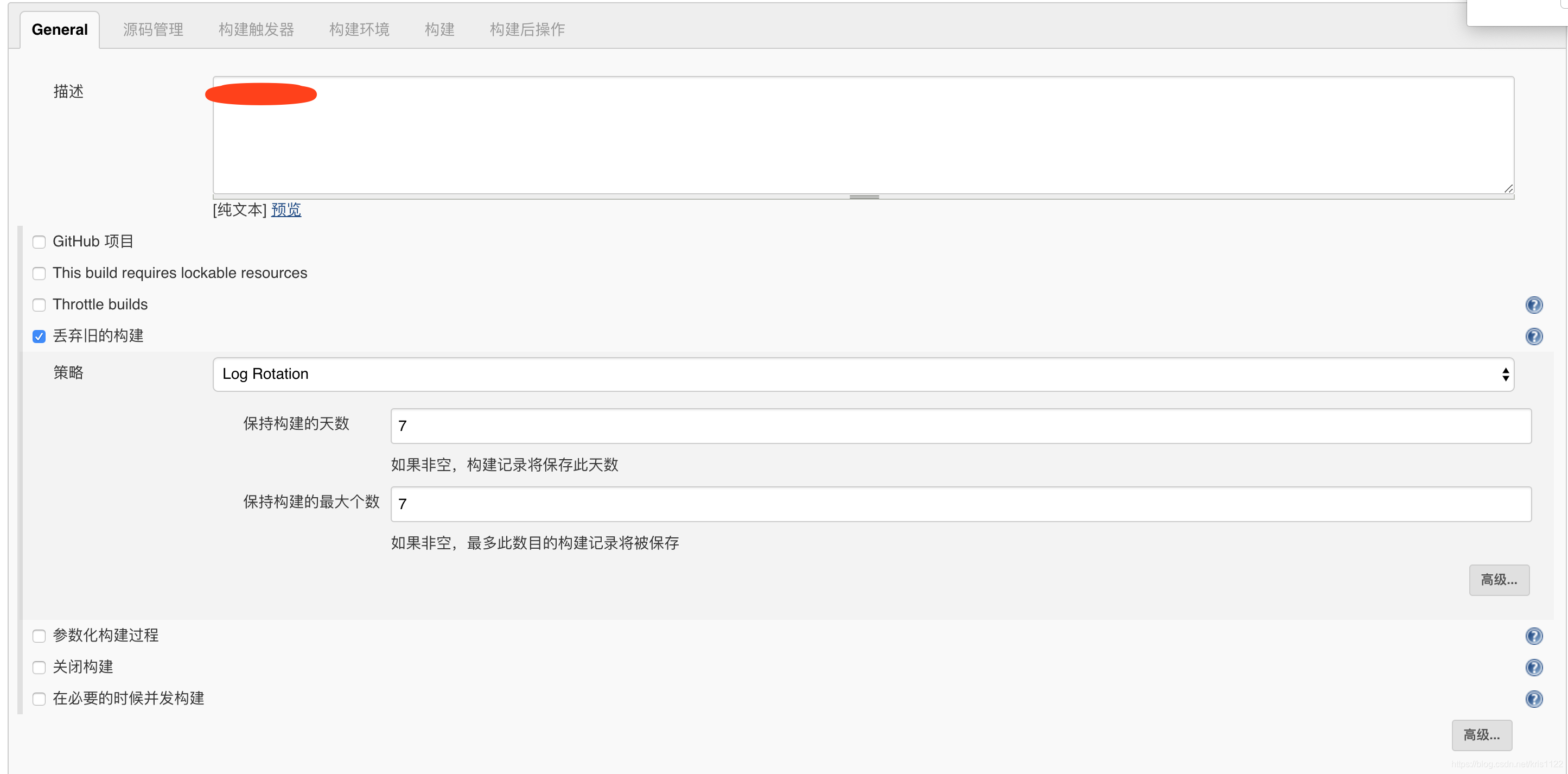Toggle Throttle builds checkbox

click(x=39, y=304)
